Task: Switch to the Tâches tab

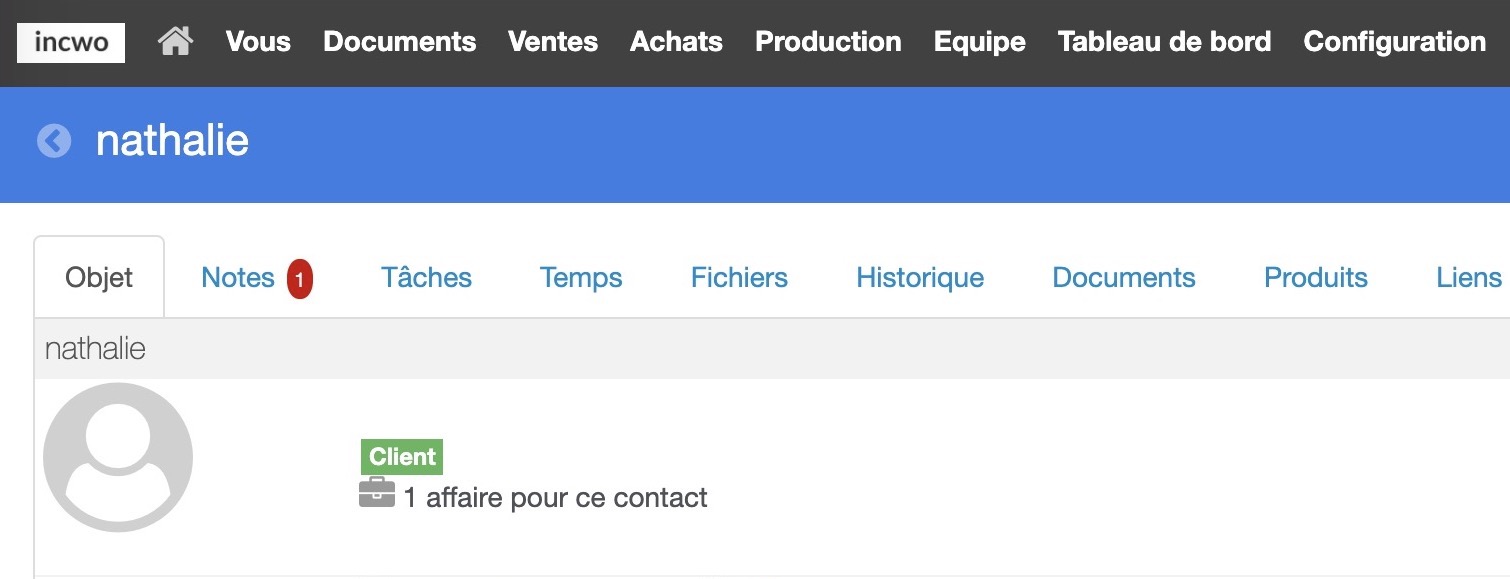Action: pyautogui.click(x=426, y=278)
